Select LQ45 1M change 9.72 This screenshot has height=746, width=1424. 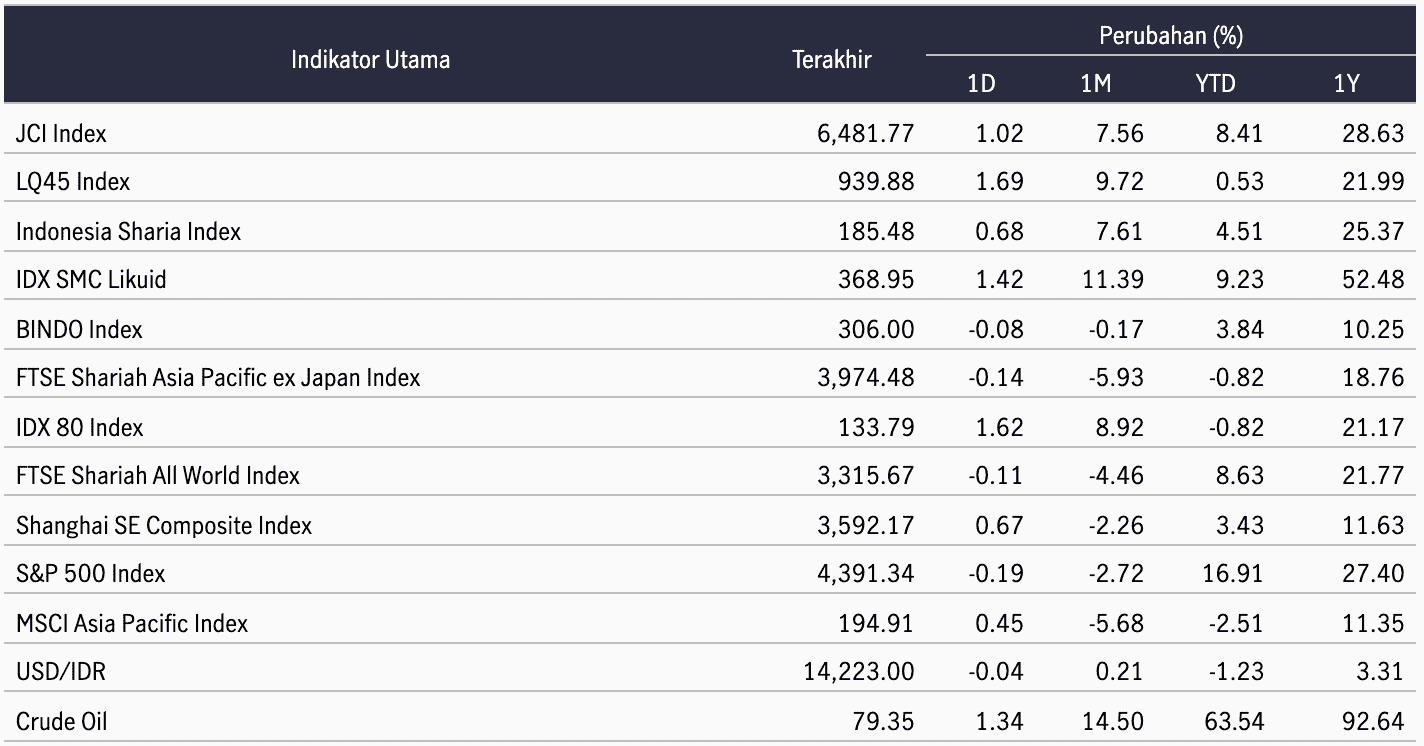(1119, 182)
